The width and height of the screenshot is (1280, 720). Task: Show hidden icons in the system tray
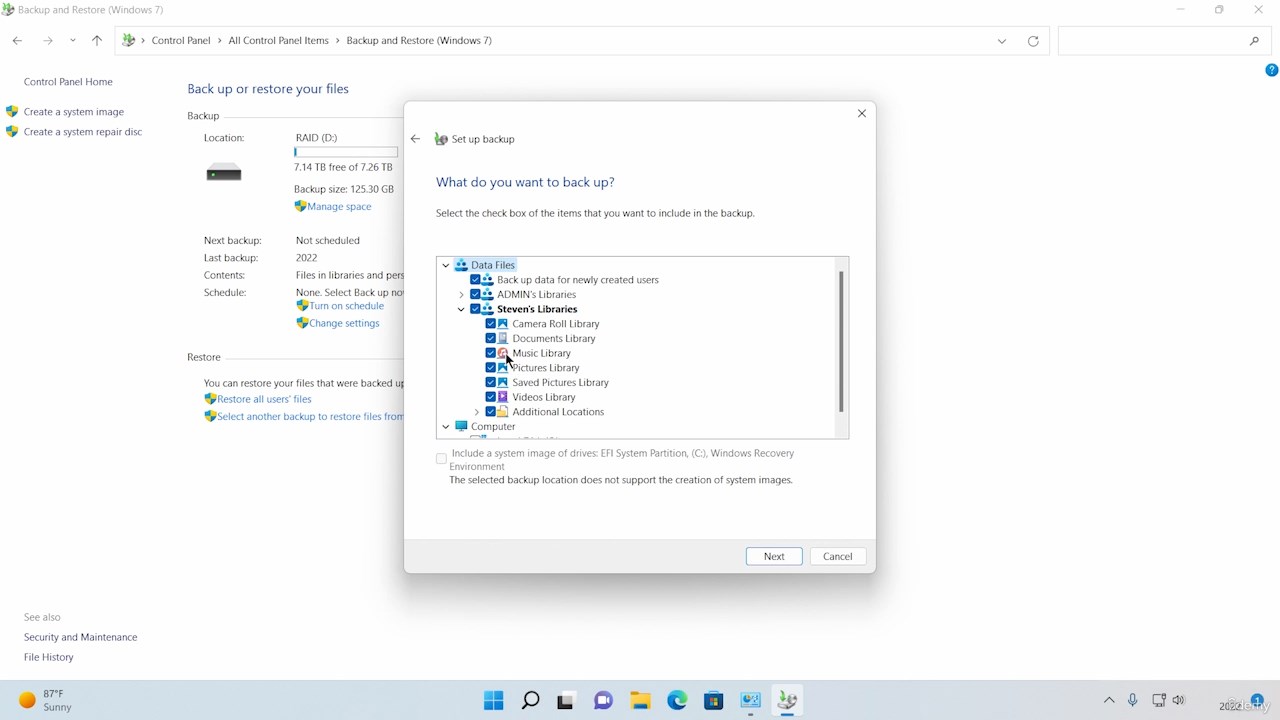pos(1109,701)
